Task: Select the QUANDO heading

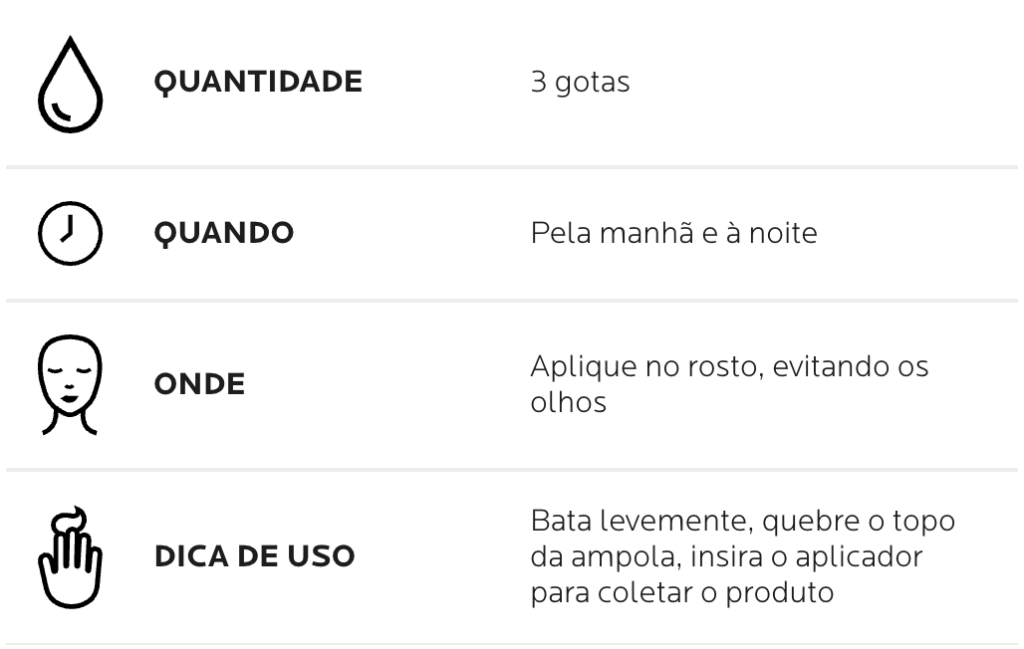Action: pos(224,234)
